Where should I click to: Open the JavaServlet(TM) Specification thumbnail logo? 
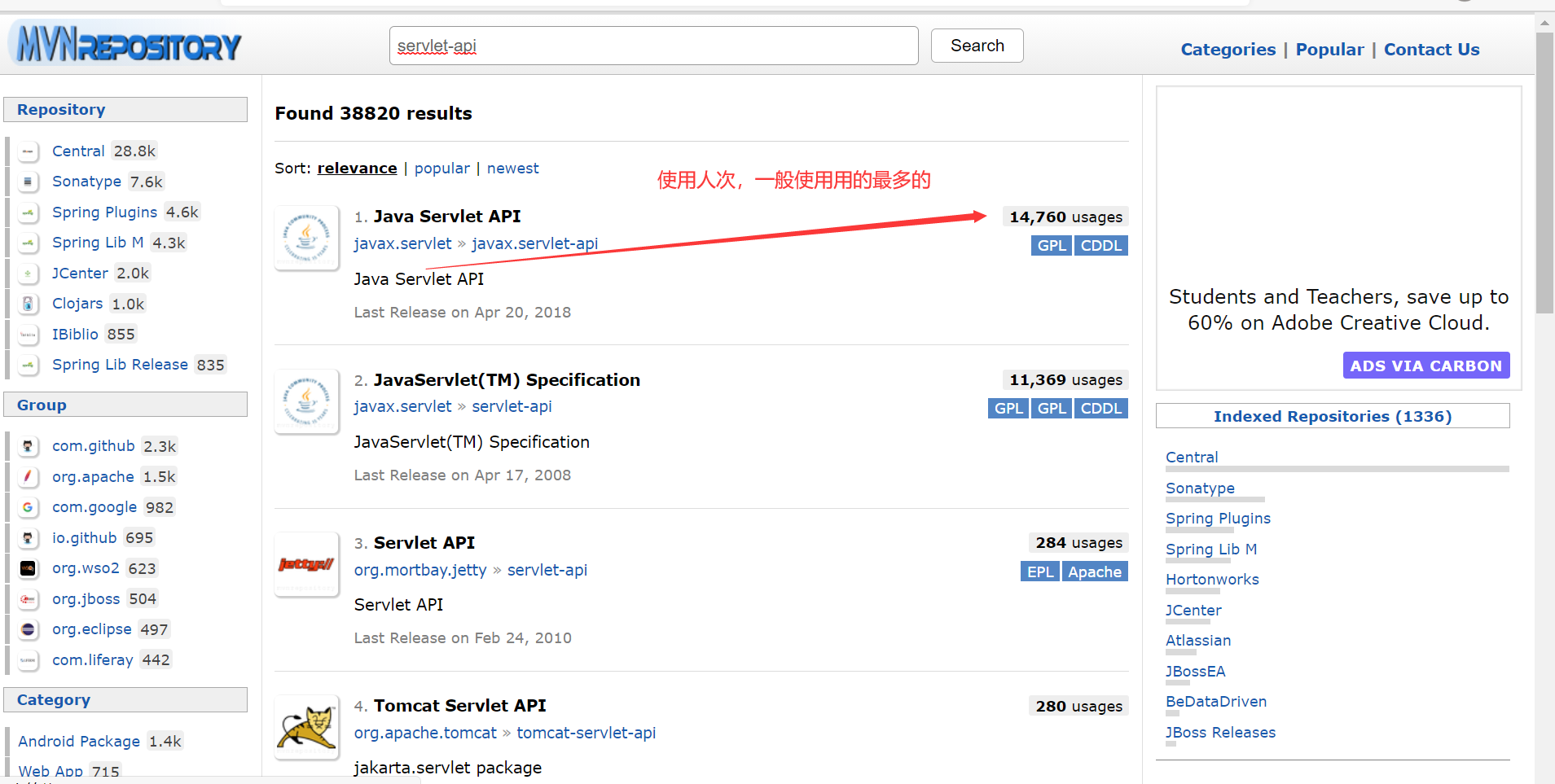pos(306,401)
